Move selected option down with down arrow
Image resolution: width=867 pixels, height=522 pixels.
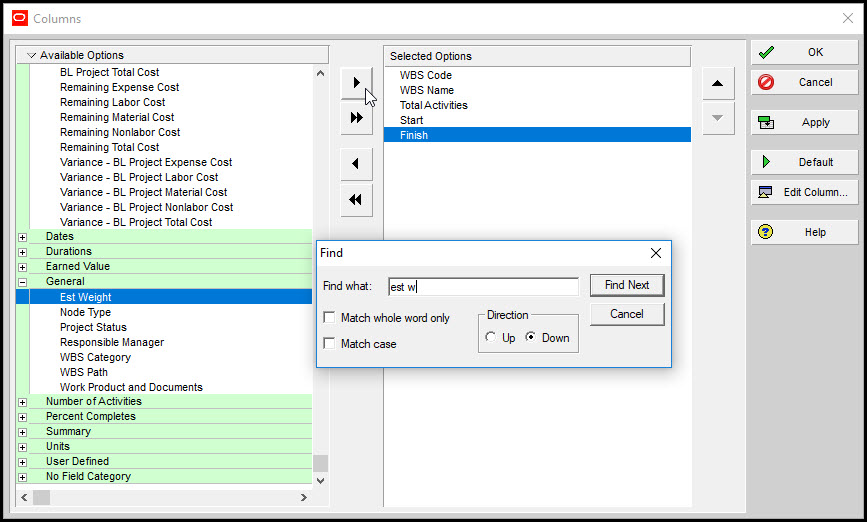[x=716, y=118]
